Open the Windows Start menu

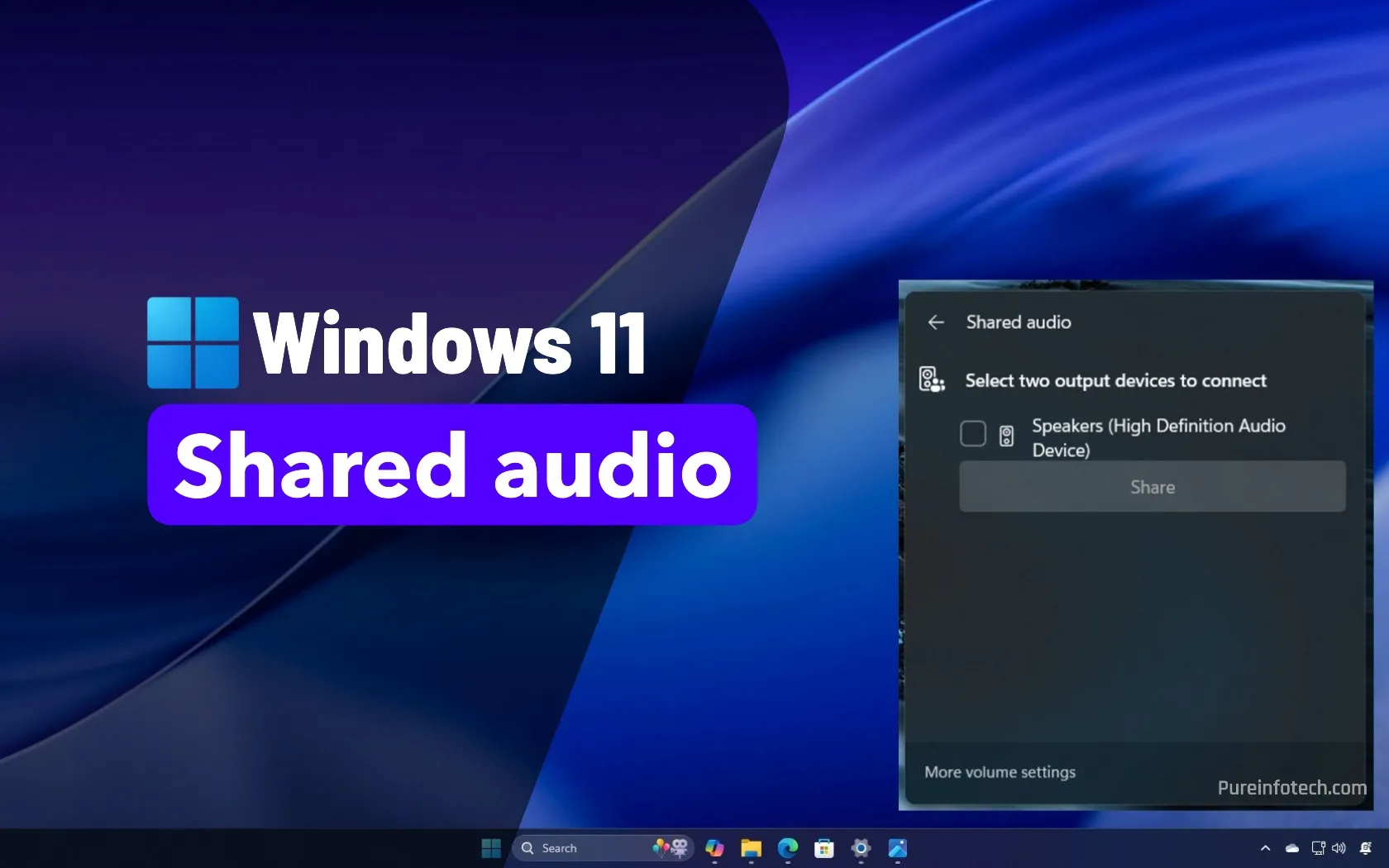491,848
